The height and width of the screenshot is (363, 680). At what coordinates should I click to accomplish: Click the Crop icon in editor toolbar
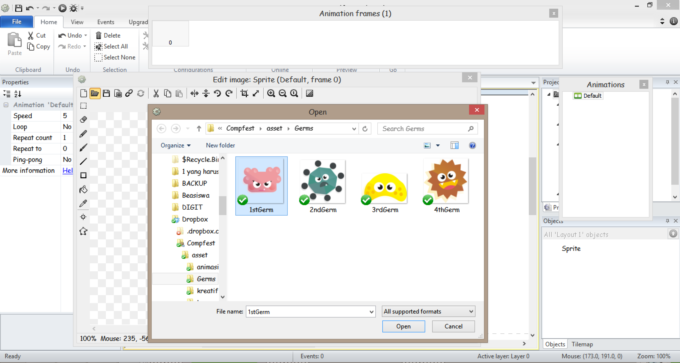pos(245,93)
